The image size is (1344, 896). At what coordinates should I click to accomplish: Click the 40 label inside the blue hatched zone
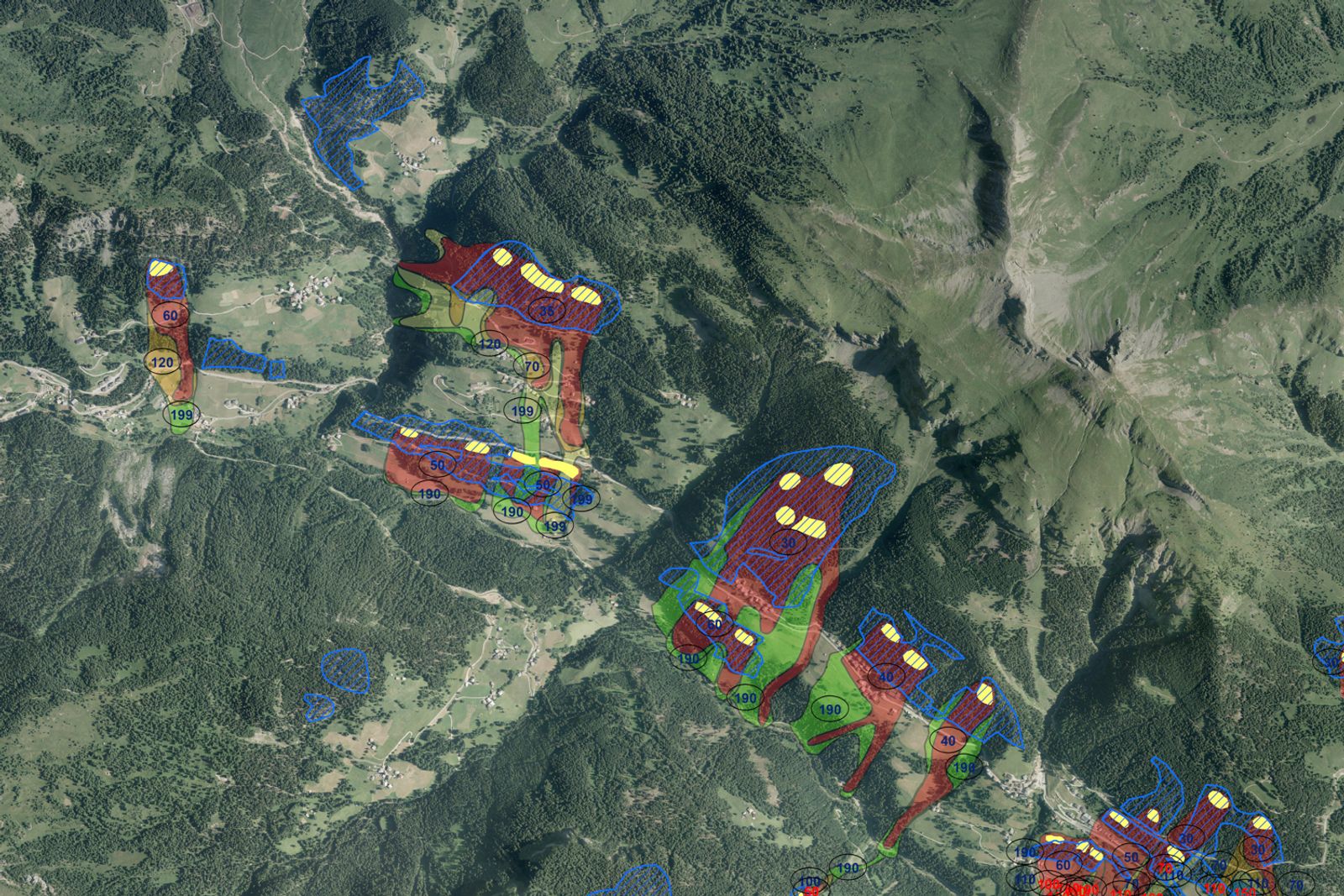click(886, 676)
